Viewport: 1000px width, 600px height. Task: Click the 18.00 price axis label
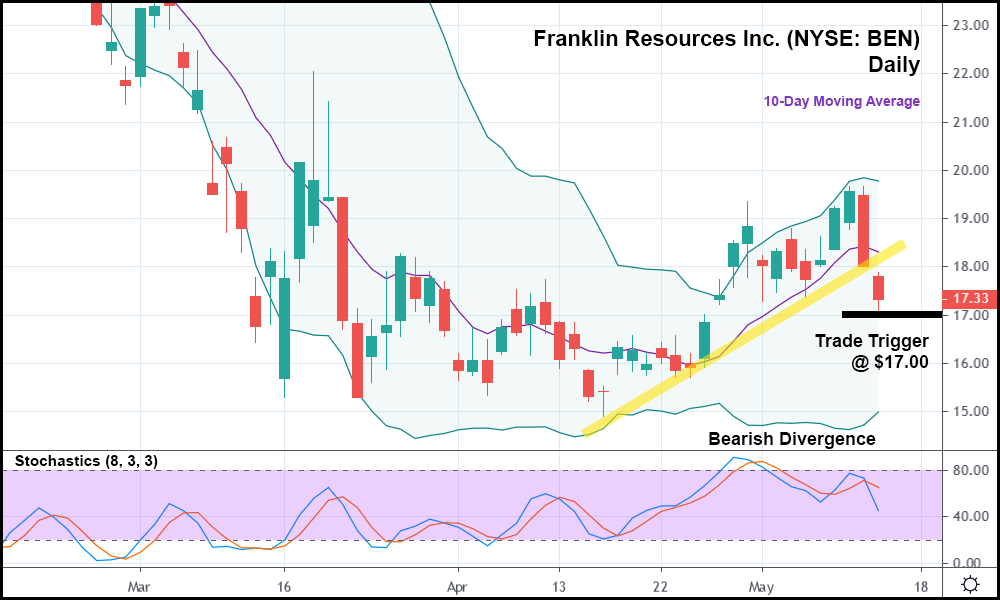pos(971,267)
